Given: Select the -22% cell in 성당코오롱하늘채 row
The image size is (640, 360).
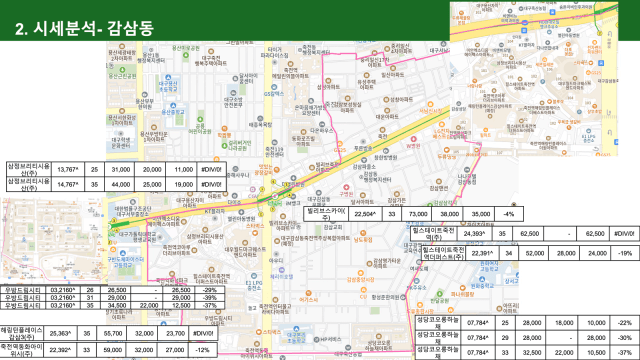Looking at the screenshot, I should (x=624, y=322).
